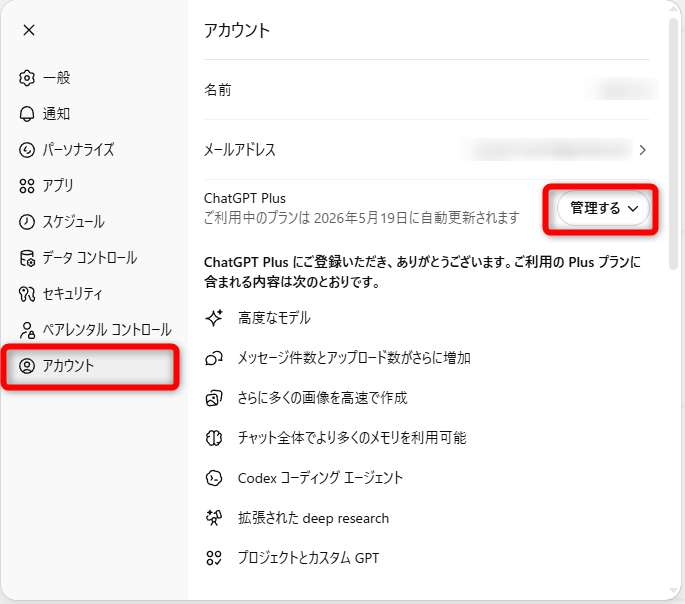Screen dimensions: 685x604
Task: Click the clock icon beside スケジュール
Action: coord(27,222)
